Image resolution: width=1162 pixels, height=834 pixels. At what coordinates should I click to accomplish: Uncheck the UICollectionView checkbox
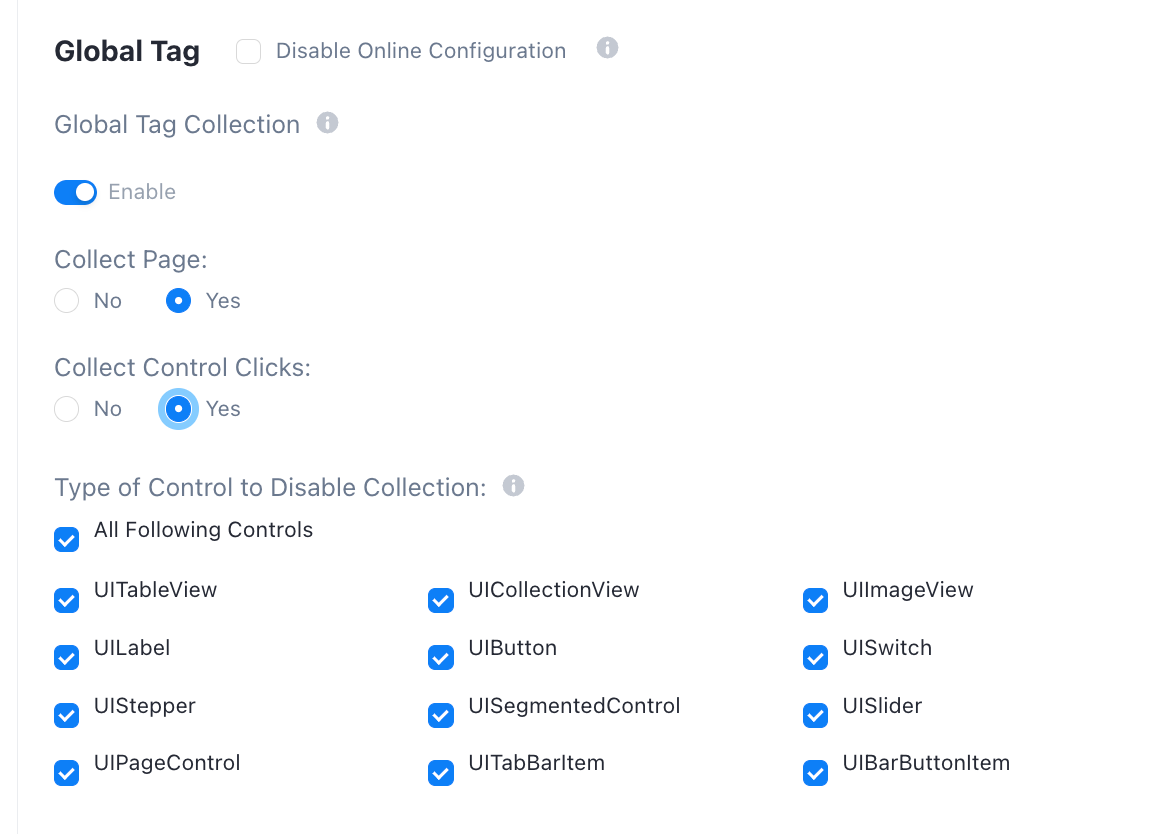[x=441, y=600]
